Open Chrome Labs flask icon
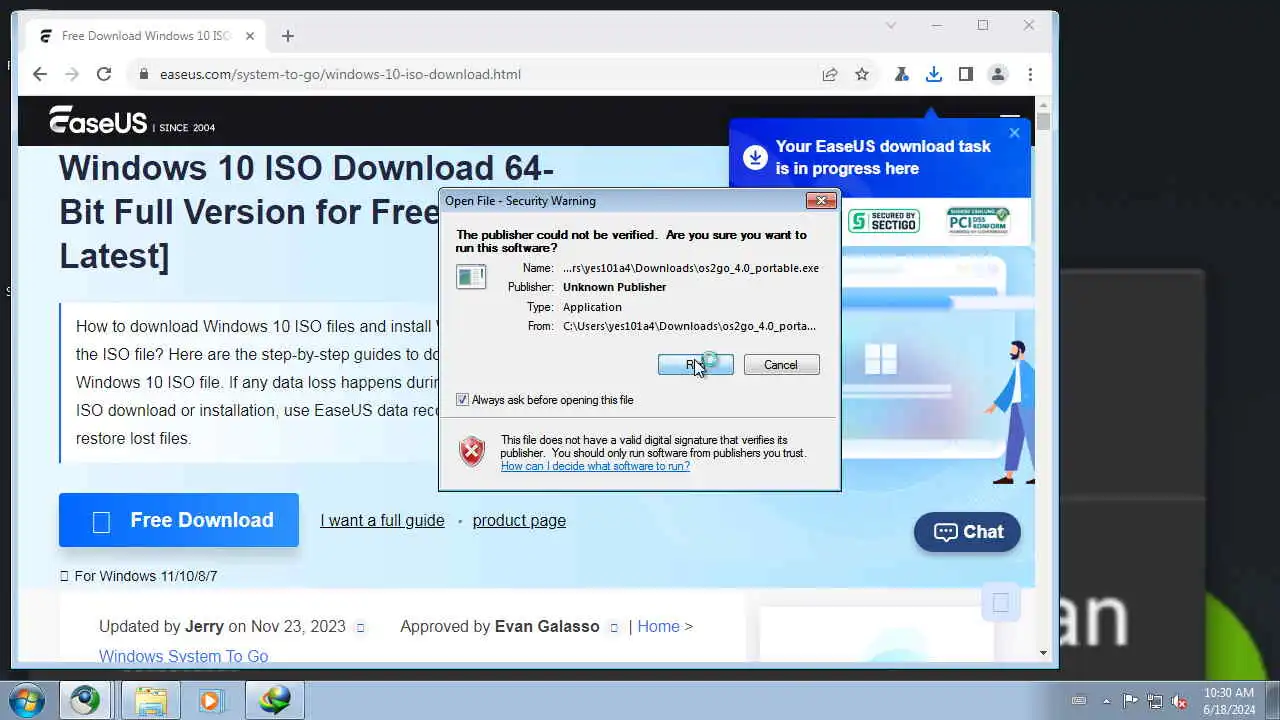 902,74
